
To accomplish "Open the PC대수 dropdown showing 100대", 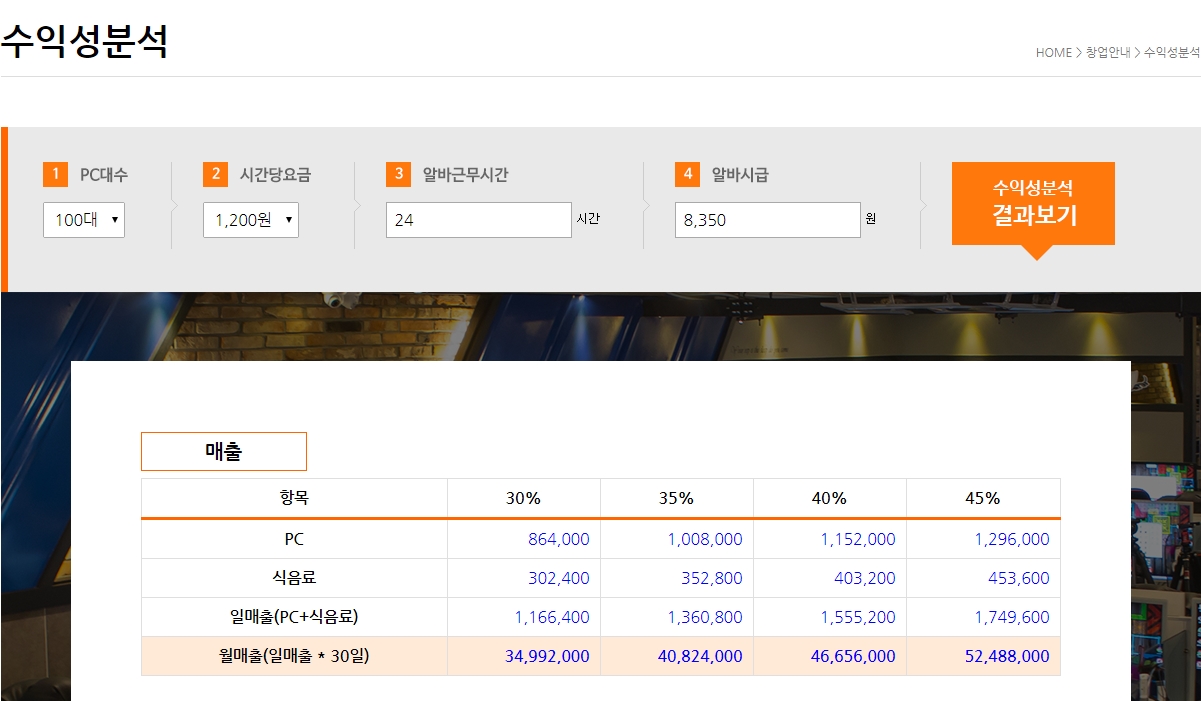I will 84,220.
